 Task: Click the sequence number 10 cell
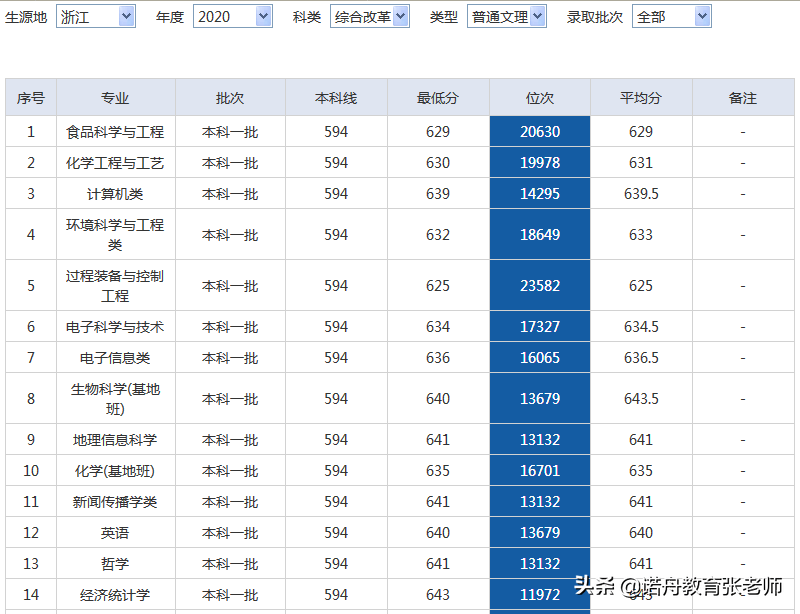tap(31, 471)
